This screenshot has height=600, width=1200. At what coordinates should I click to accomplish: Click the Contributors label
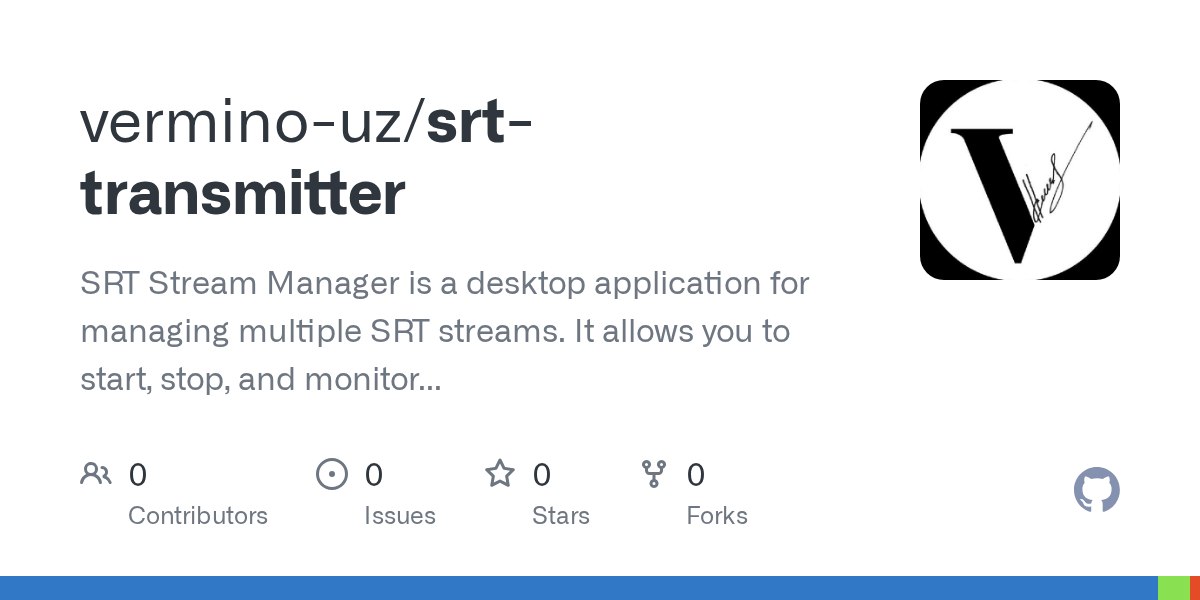tap(198, 516)
